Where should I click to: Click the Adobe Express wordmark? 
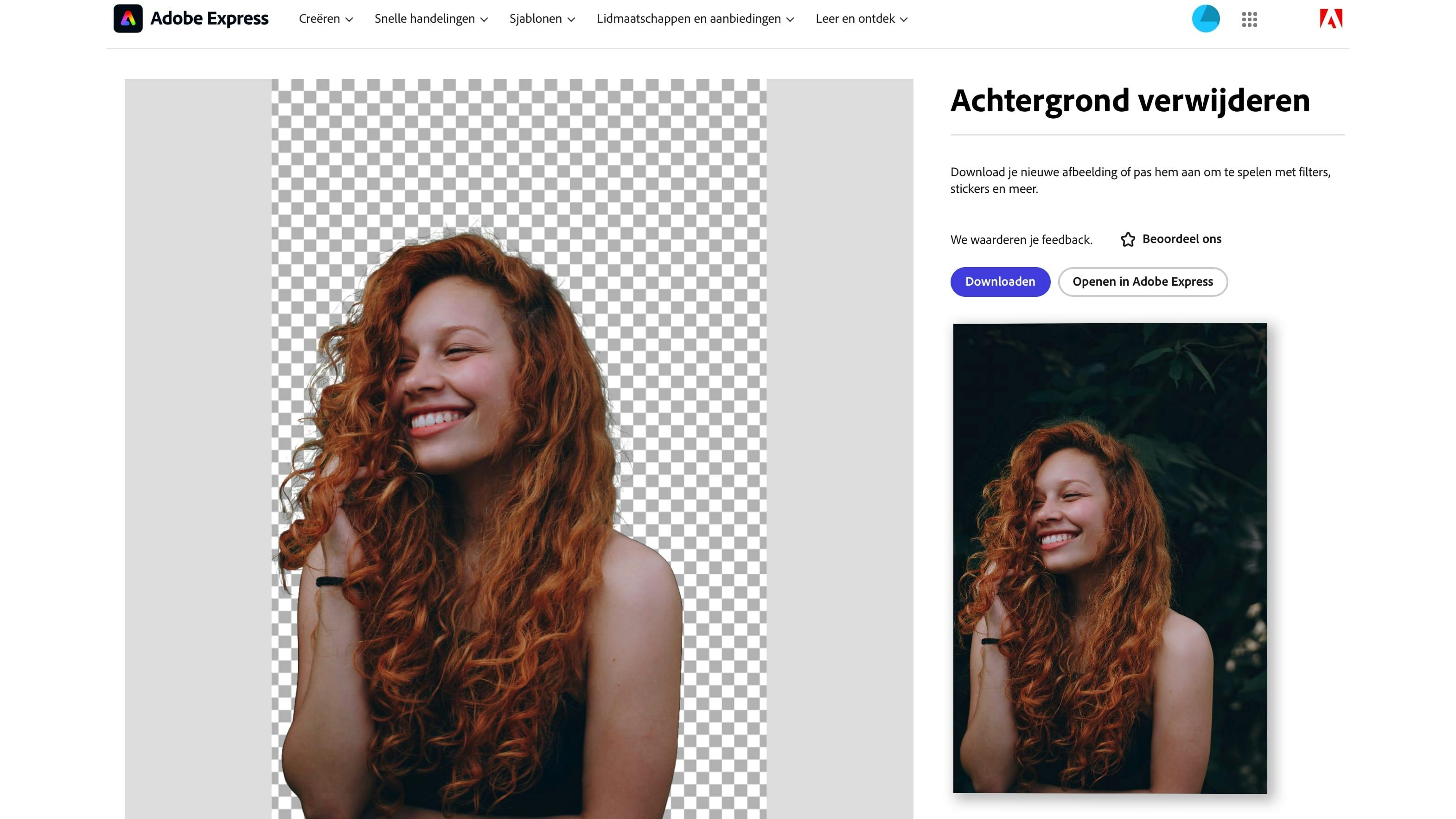click(209, 19)
